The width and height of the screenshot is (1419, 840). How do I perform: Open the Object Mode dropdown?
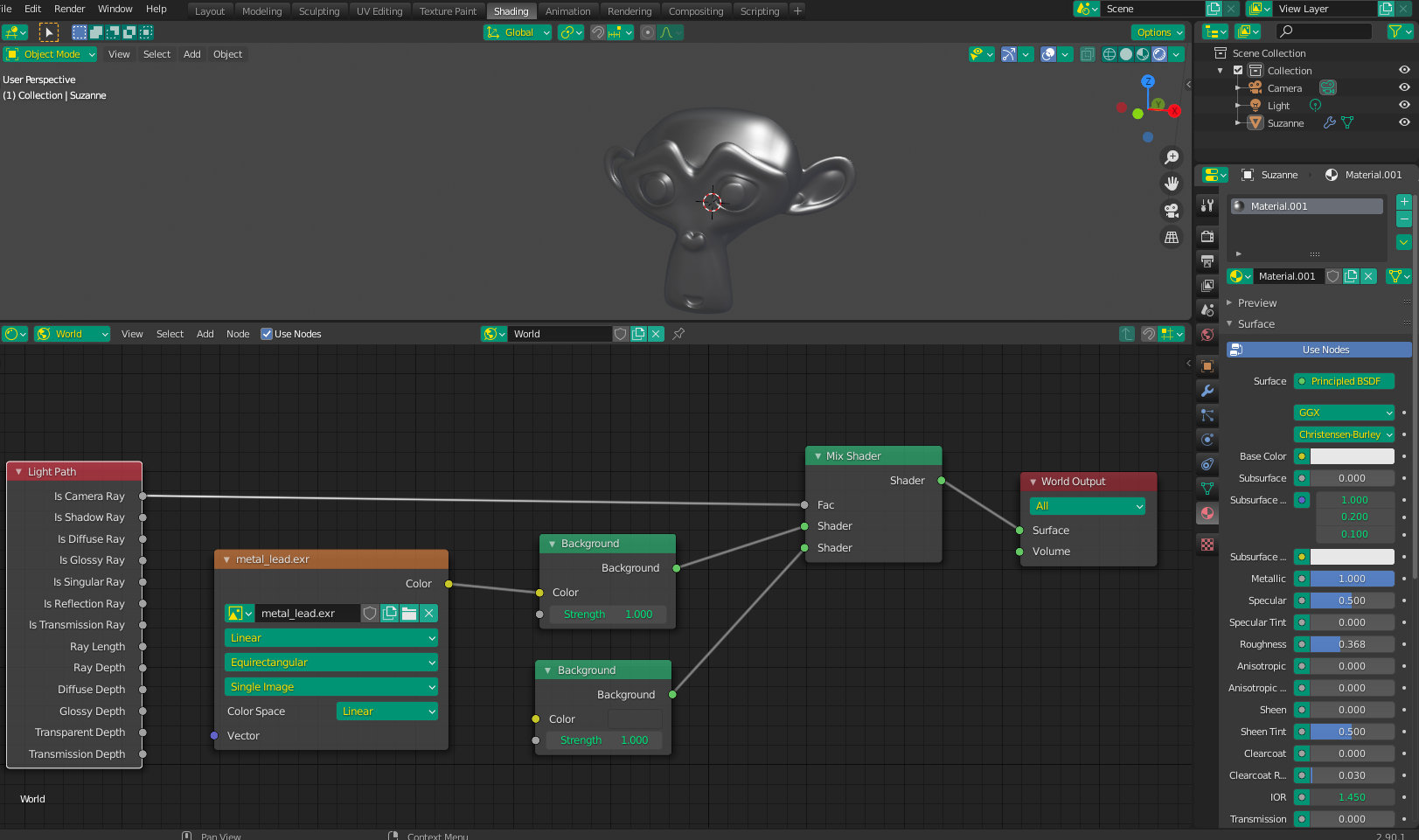pyautogui.click(x=50, y=54)
